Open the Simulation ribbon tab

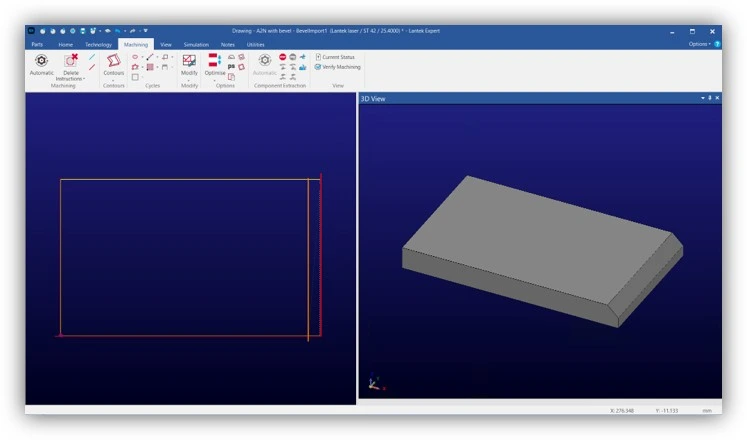tap(196, 44)
